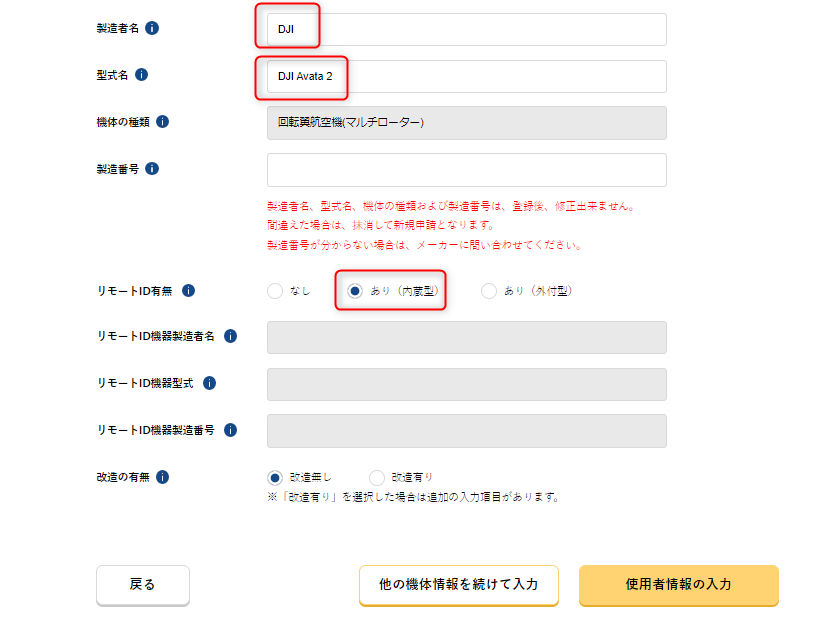The image size is (834, 619).
Task: Select 改造有り radio button
Action: coord(377,478)
